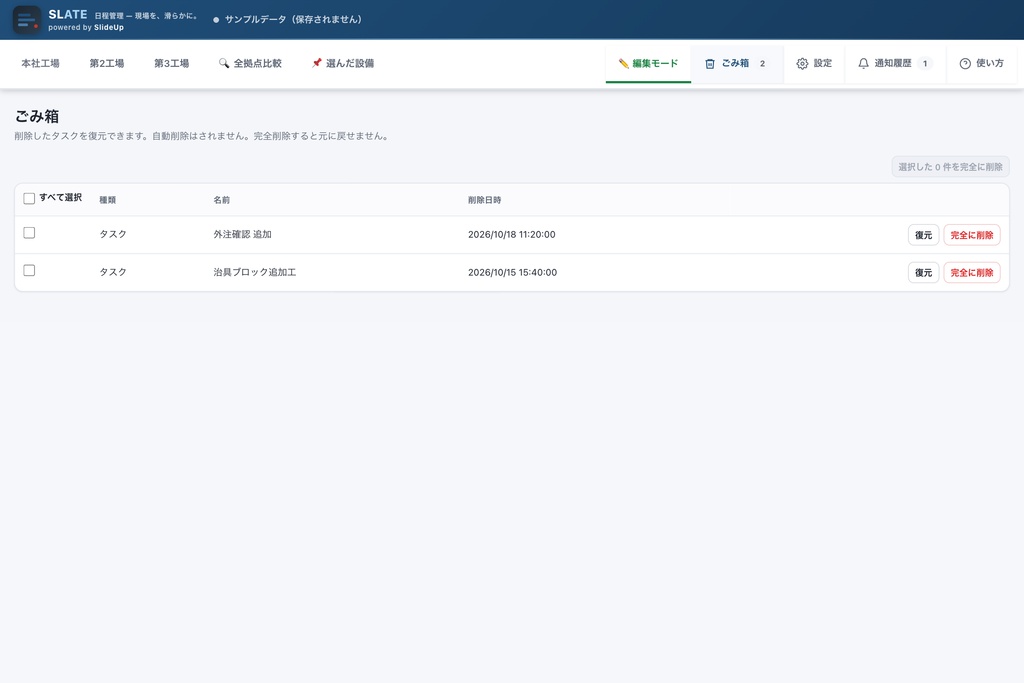1024x683 pixels.
Task: Toggle 編集モード label in the nav bar
Action: point(655,63)
